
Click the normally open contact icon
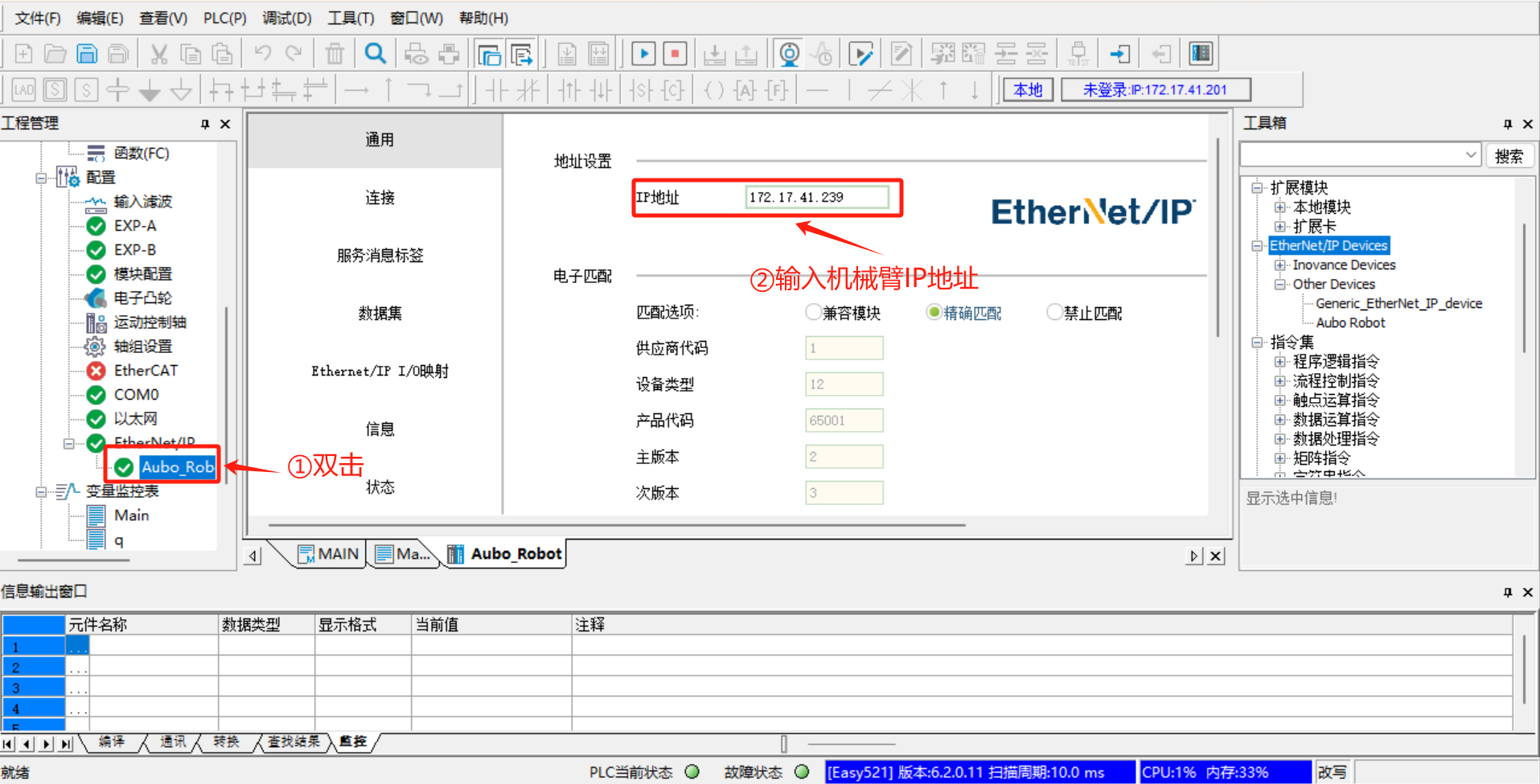click(x=496, y=89)
